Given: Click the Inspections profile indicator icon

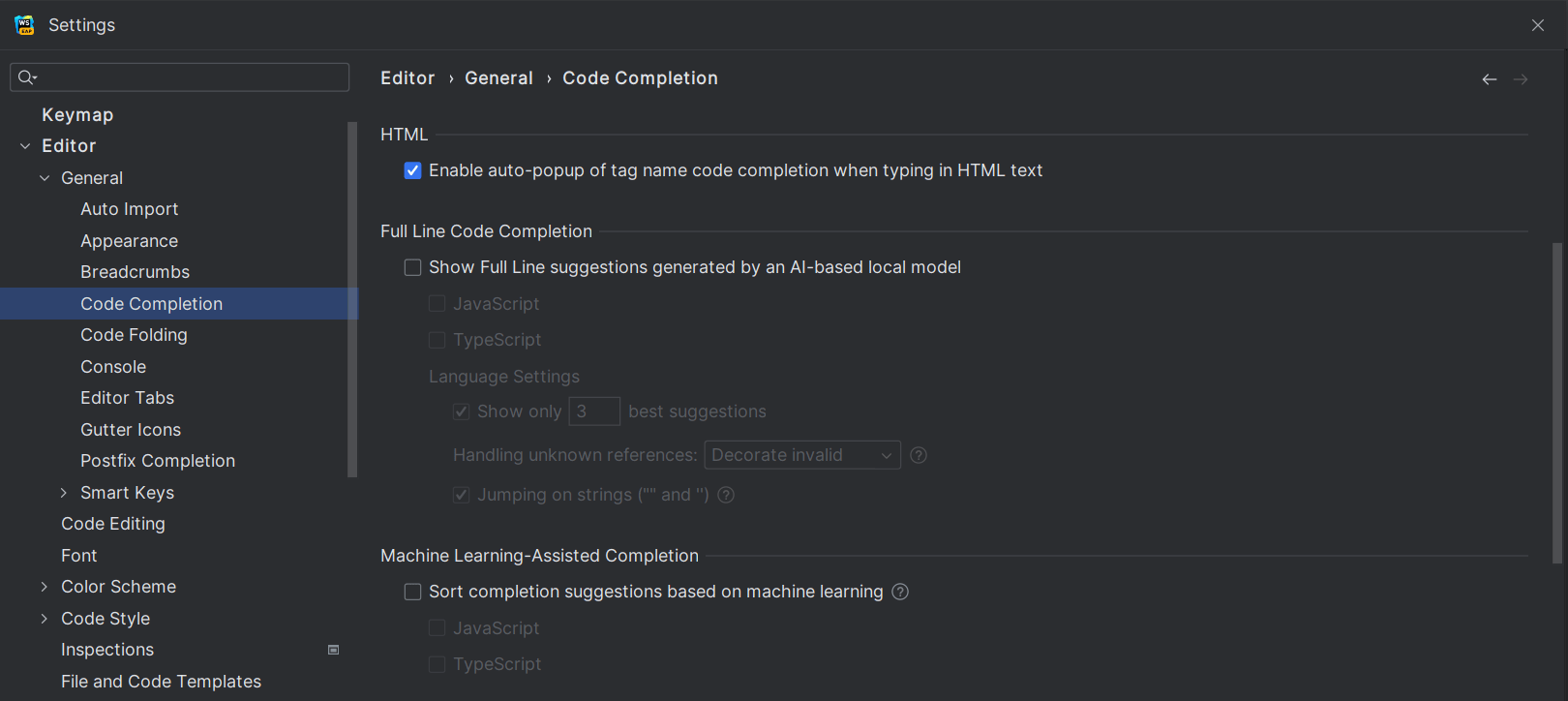Looking at the screenshot, I should pyautogui.click(x=334, y=650).
